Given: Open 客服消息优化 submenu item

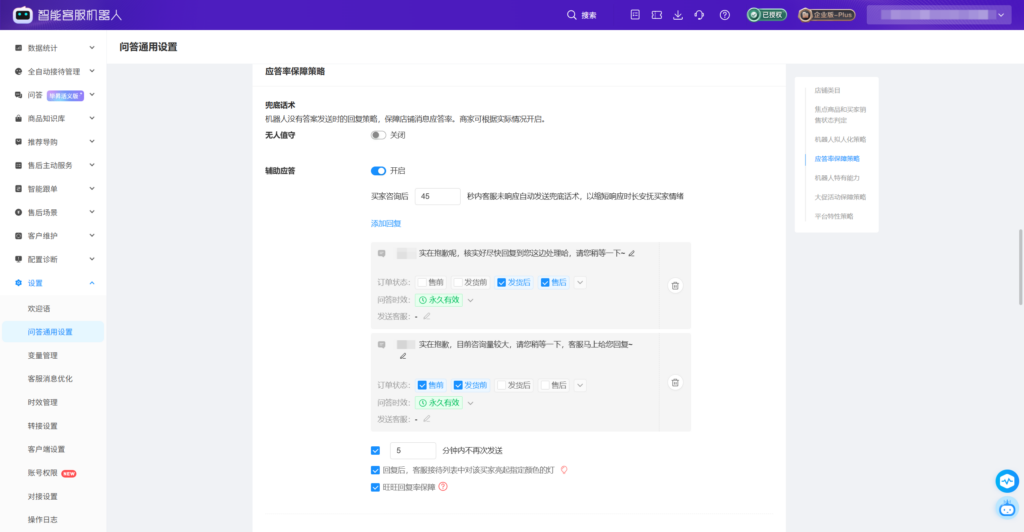Looking at the screenshot, I should 50,379.
